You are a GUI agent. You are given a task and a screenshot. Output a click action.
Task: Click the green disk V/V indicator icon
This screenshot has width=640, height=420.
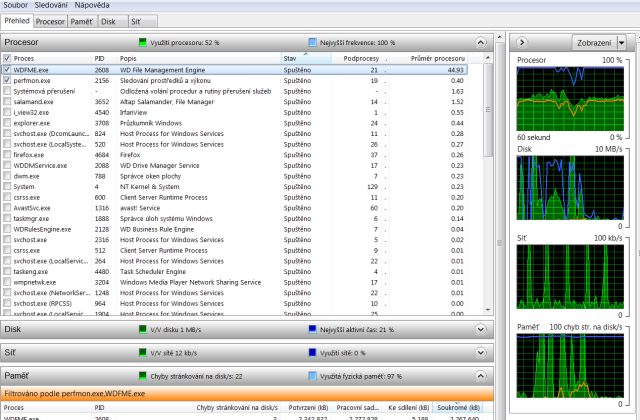[142, 328]
